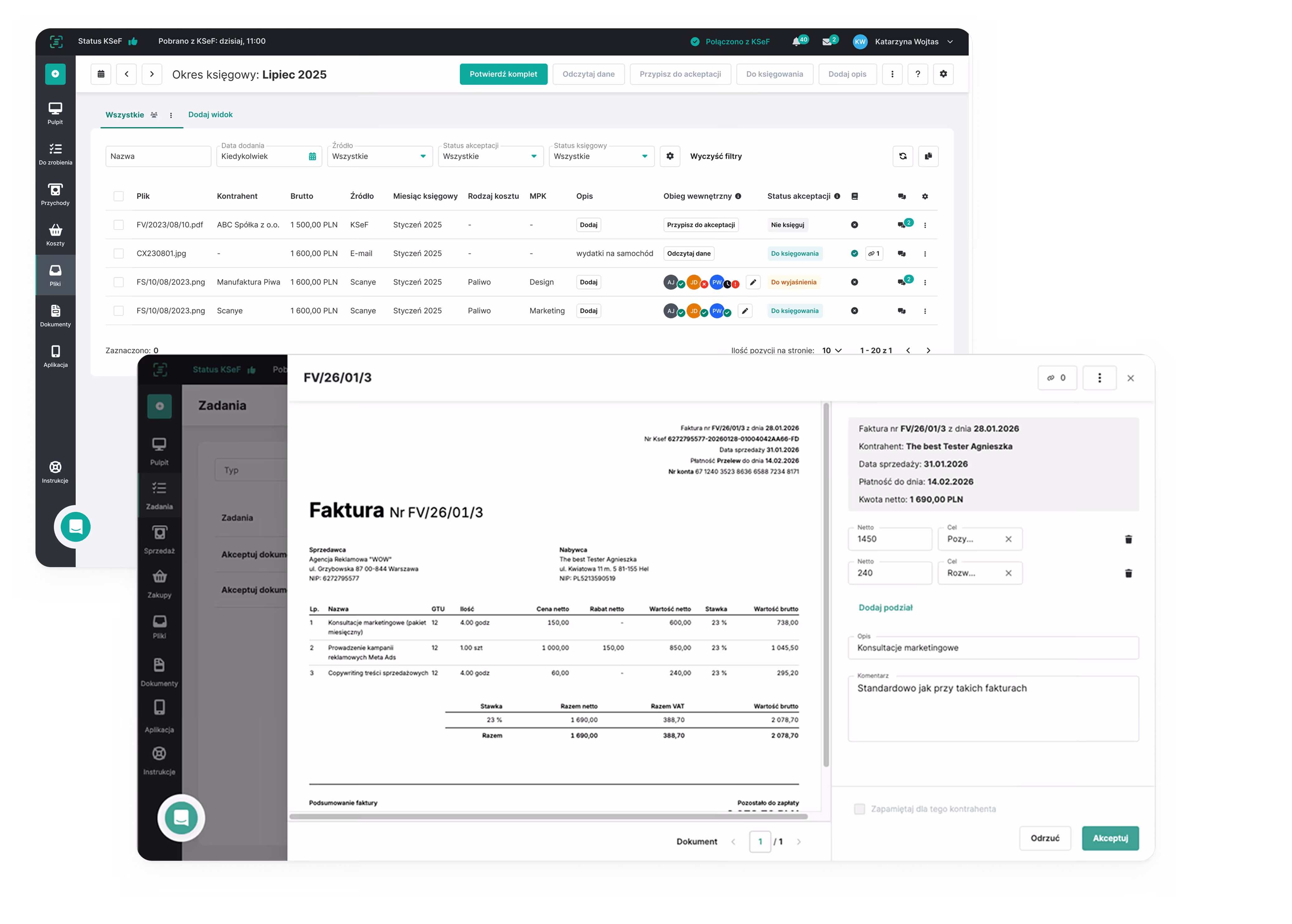This screenshot has height=924, width=1292.
Task: Select checkbox for the Marketing MPK row
Action: (118, 311)
